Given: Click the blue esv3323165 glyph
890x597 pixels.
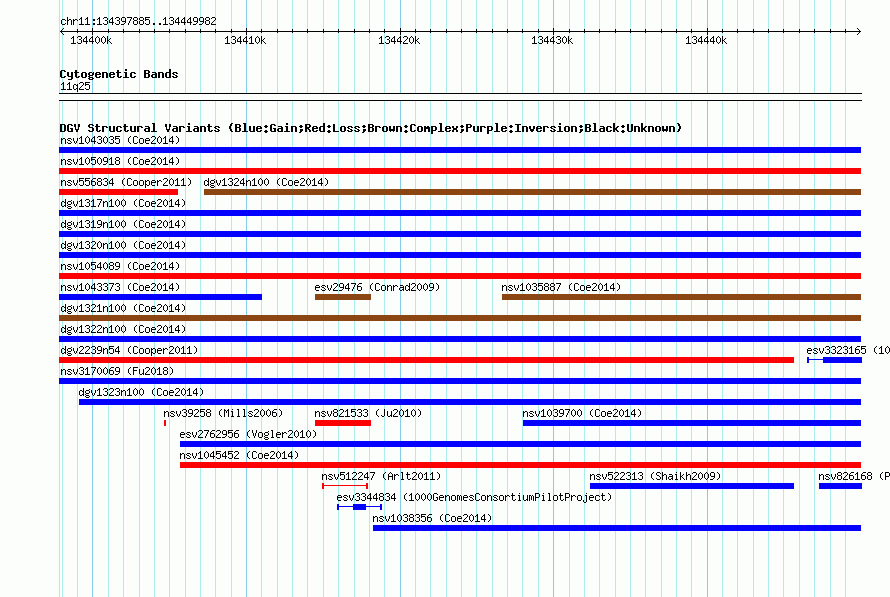Looking at the screenshot, I should [x=835, y=360].
